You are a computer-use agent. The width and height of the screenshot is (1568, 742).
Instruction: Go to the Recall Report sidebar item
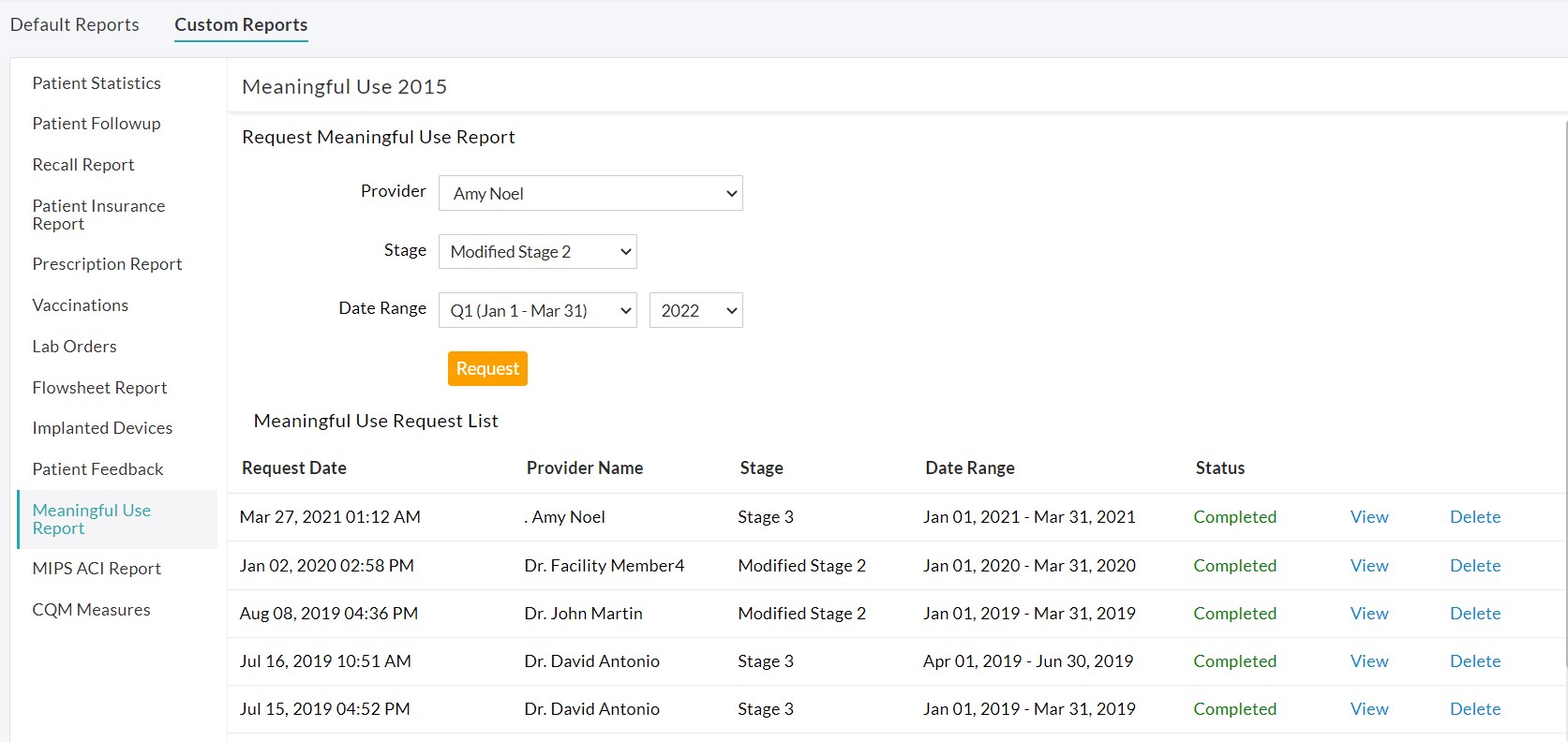coord(83,165)
